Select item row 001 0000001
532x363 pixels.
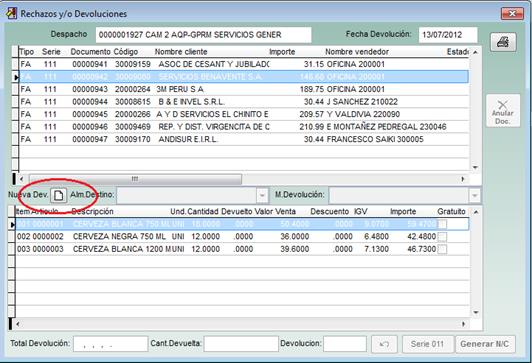click(x=242, y=224)
